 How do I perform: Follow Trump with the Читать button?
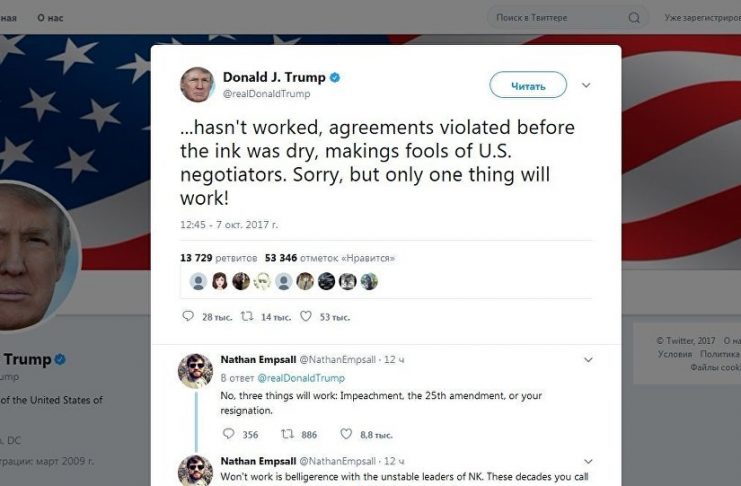pos(528,85)
